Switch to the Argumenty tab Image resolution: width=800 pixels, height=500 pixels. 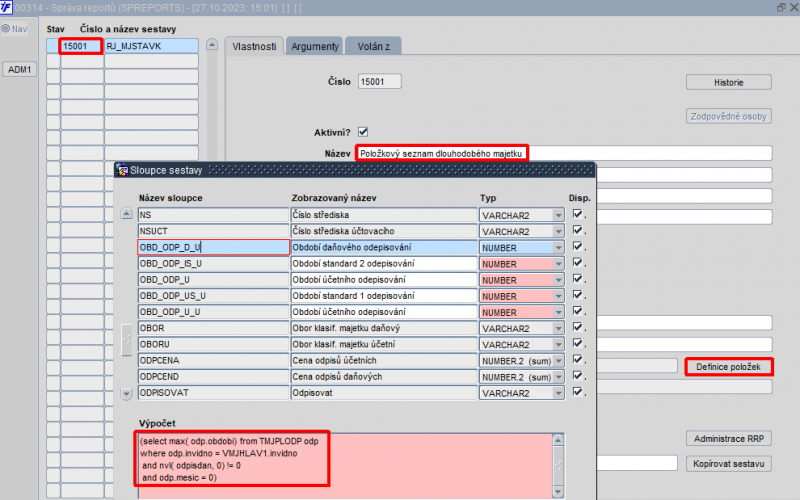314,46
